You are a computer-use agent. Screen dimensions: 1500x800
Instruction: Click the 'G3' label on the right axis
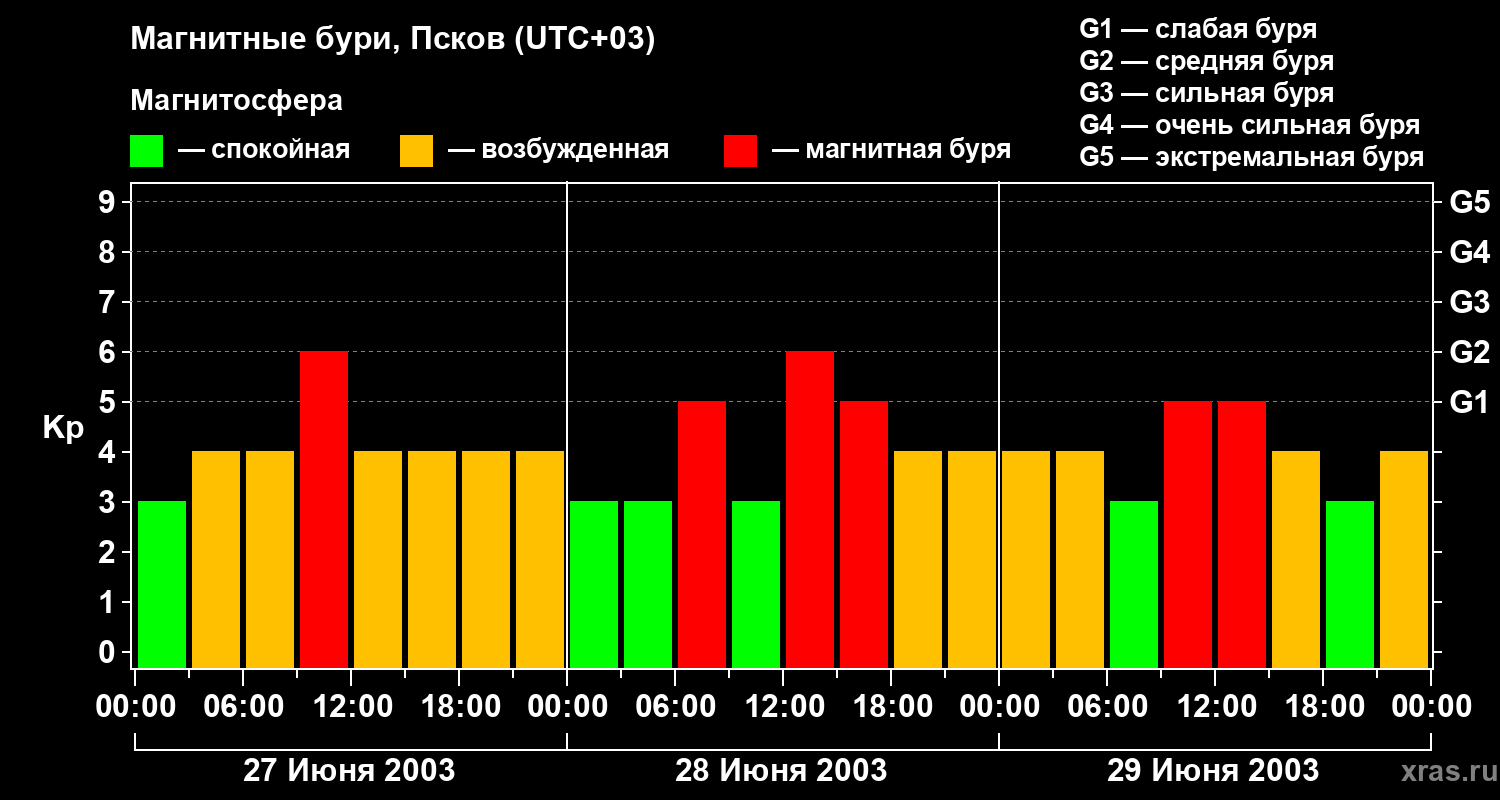pyautogui.click(x=1469, y=302)
